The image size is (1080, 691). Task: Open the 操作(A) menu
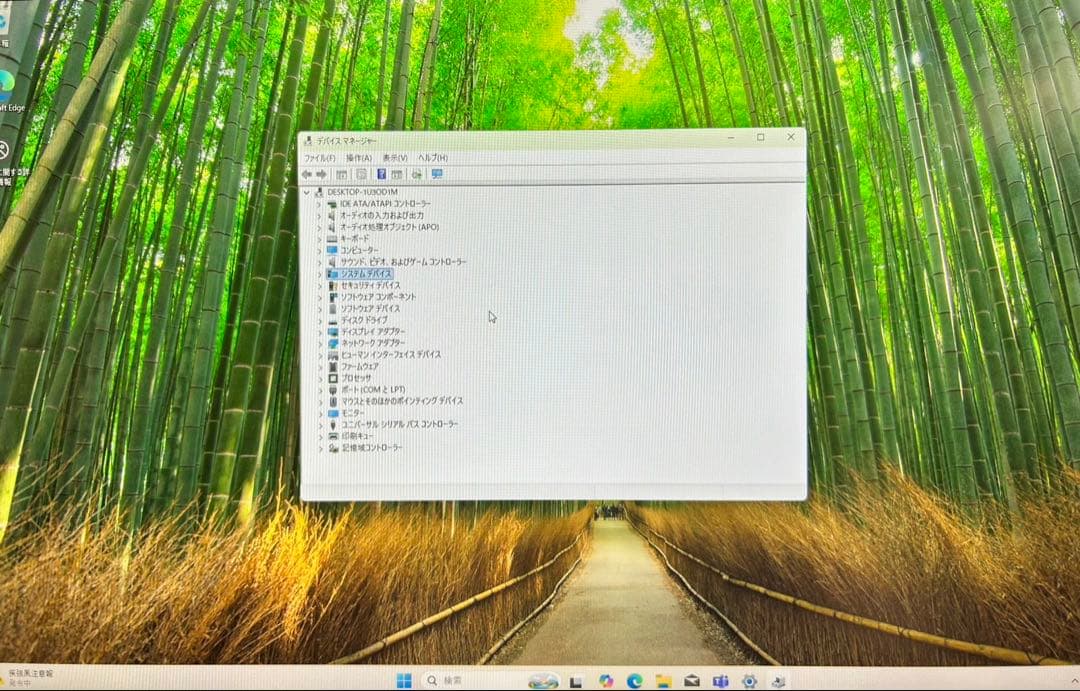pos(358,158)
